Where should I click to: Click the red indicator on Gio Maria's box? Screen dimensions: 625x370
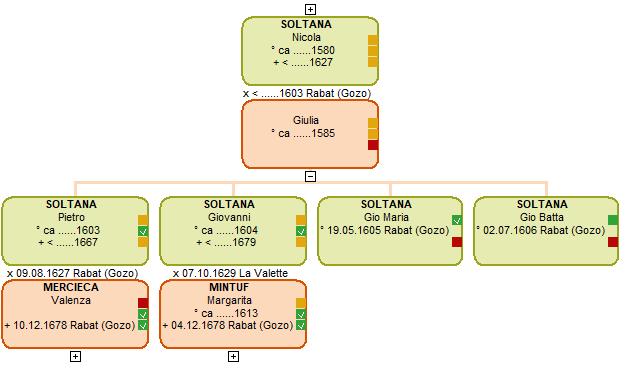point(457,242)
